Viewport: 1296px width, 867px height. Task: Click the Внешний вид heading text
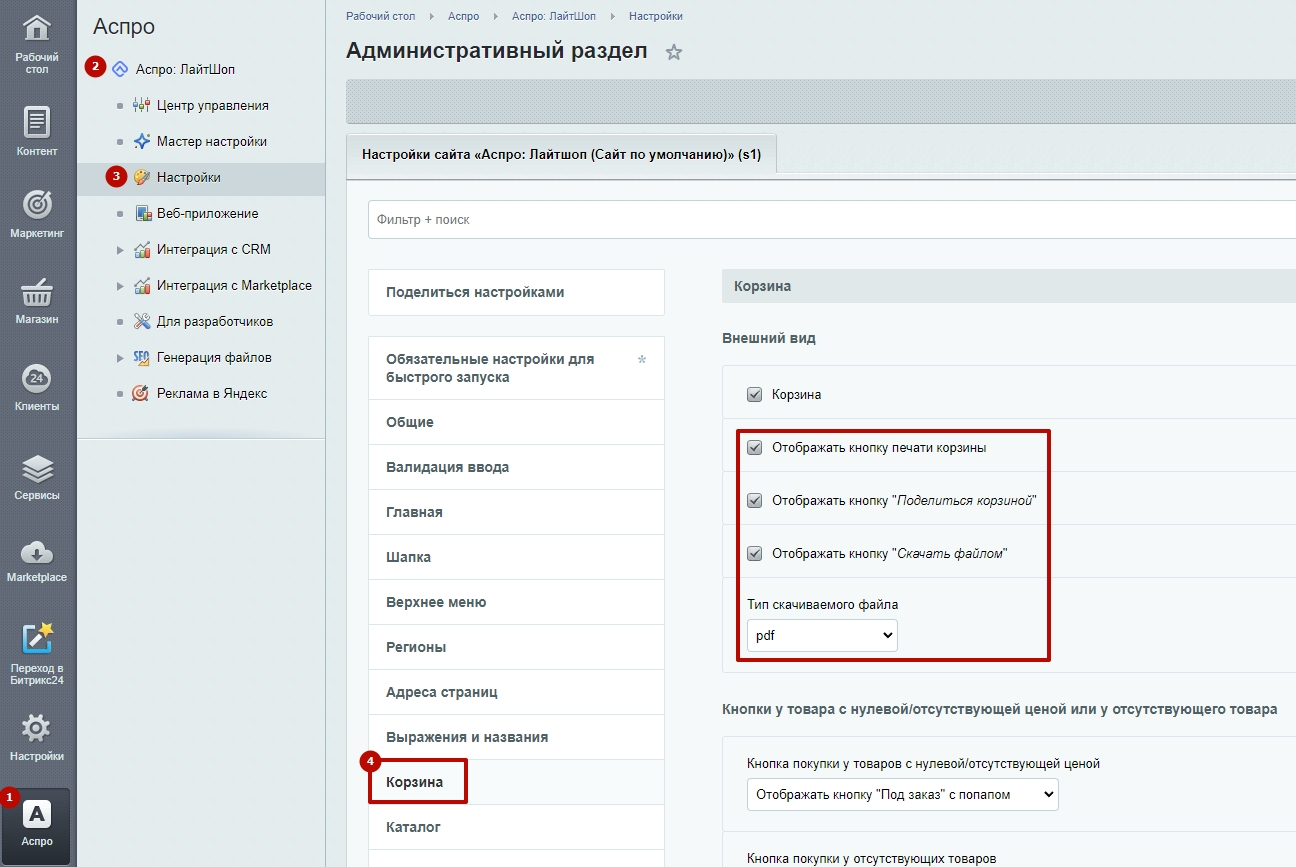tap(769, 338)
